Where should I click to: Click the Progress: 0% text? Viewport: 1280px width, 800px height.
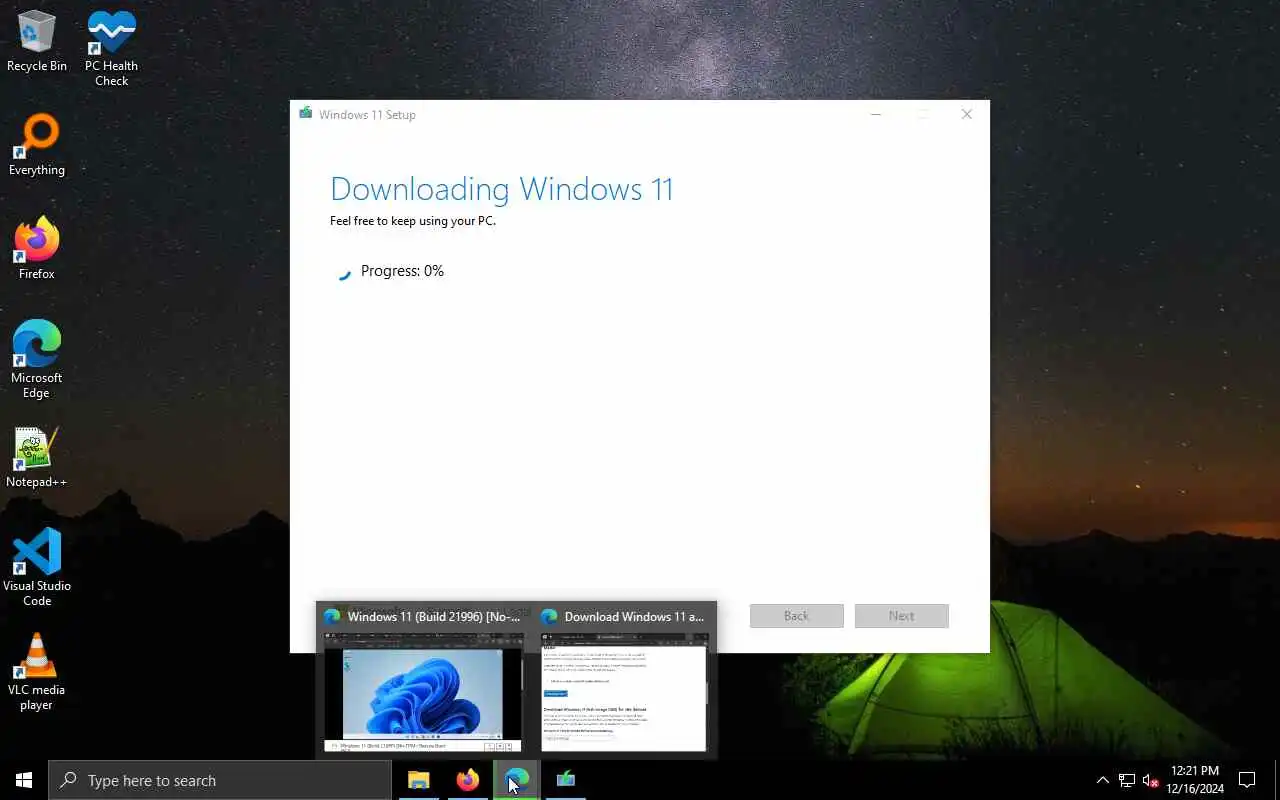pyautogui.click(x=402, y=271)
